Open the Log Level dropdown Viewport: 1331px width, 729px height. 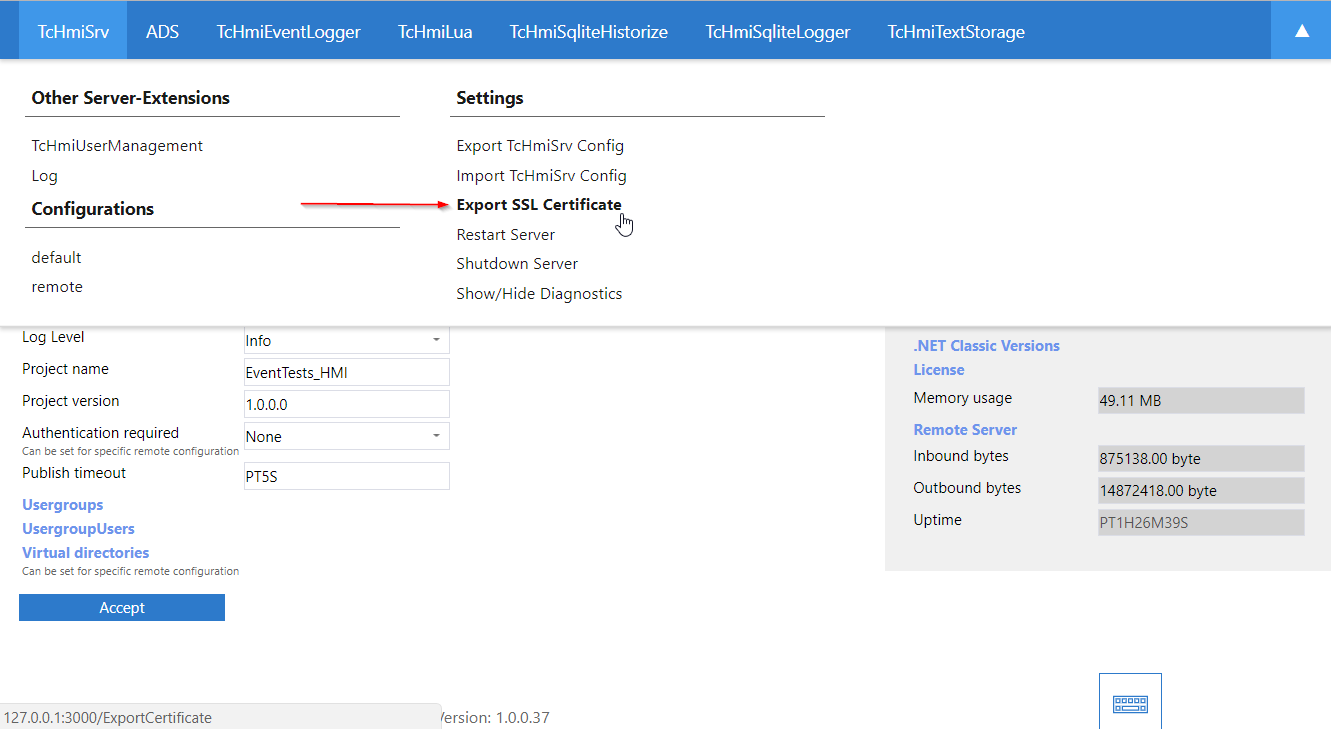[x=347, y=340]
